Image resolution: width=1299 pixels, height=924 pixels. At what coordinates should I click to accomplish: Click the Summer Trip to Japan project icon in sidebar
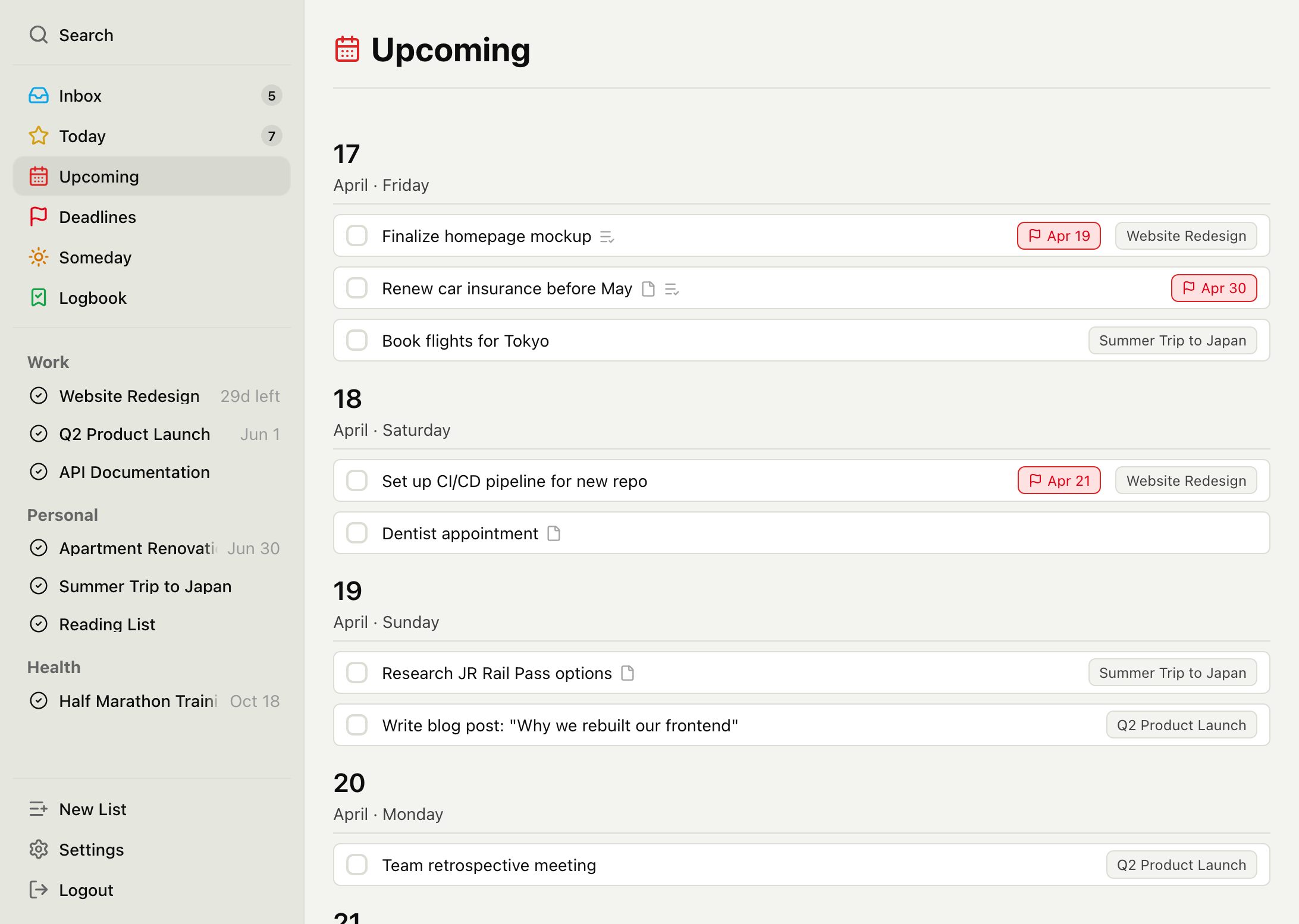click(39, 586)
